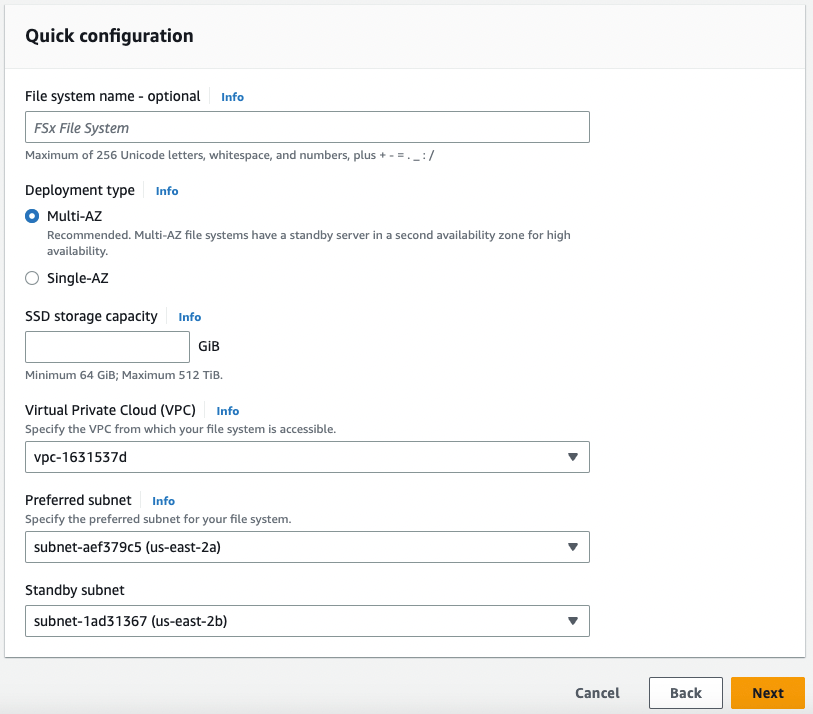The image size is (813, 714).
Task: Click the FSx File System name field
Action: (x=307, y=127)
